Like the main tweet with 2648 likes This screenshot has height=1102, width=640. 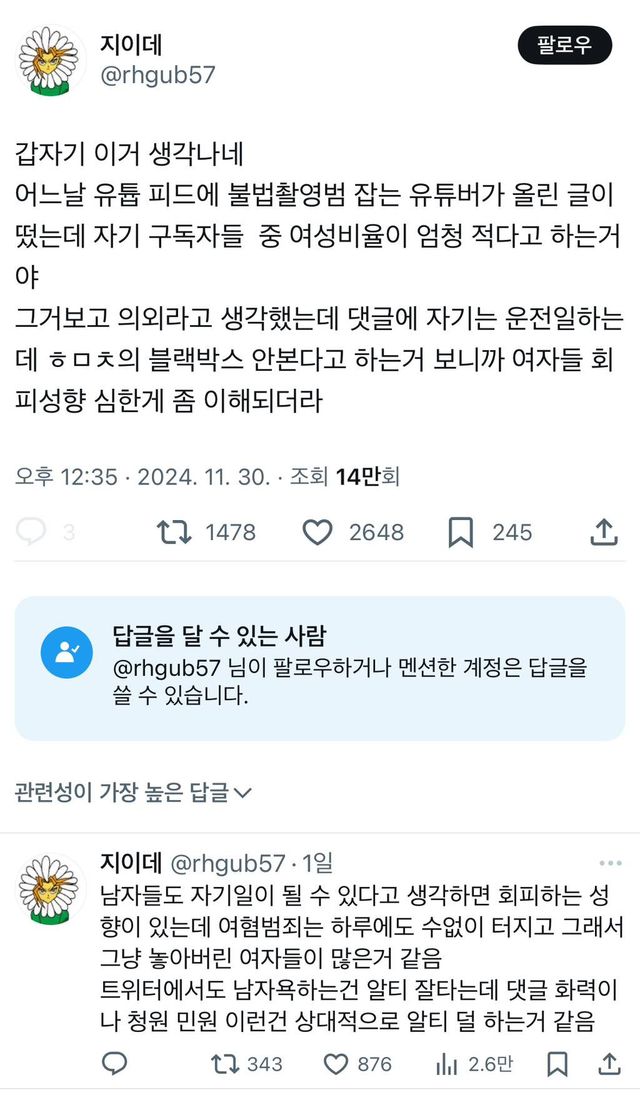click(x=317, y=532)
